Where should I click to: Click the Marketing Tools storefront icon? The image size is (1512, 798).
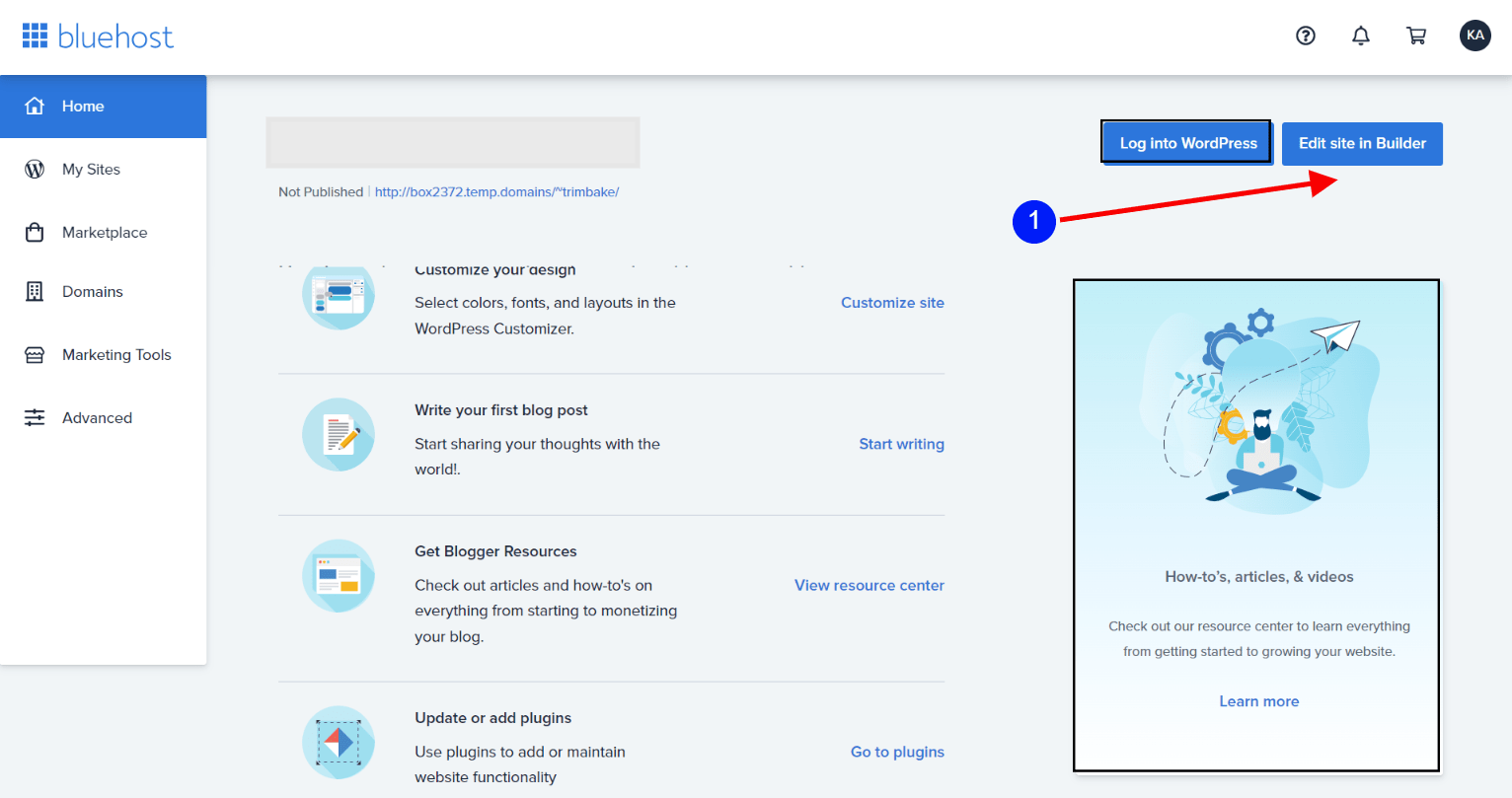(35, 354)
